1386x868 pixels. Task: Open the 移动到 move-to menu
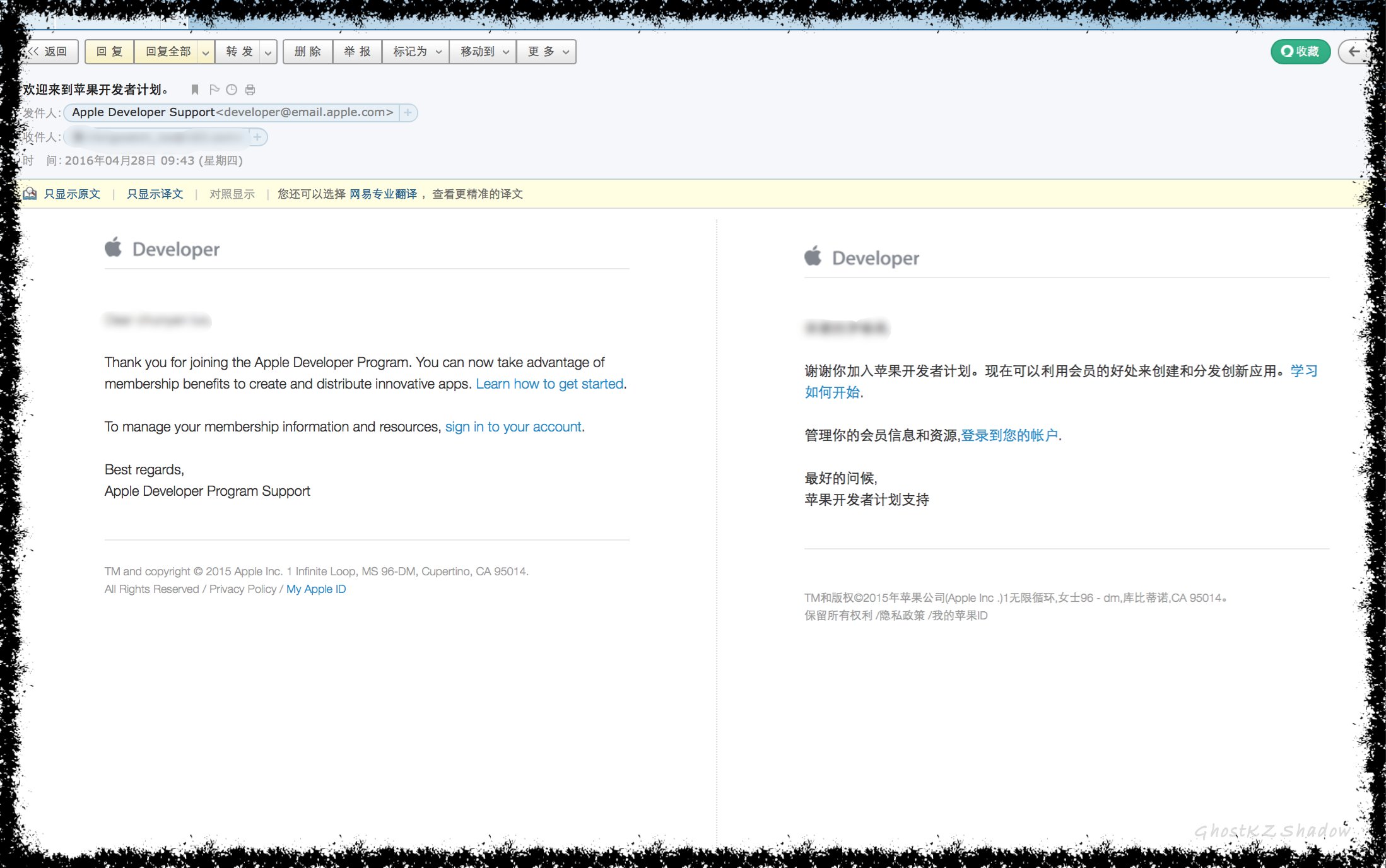[x=483, y=52]
